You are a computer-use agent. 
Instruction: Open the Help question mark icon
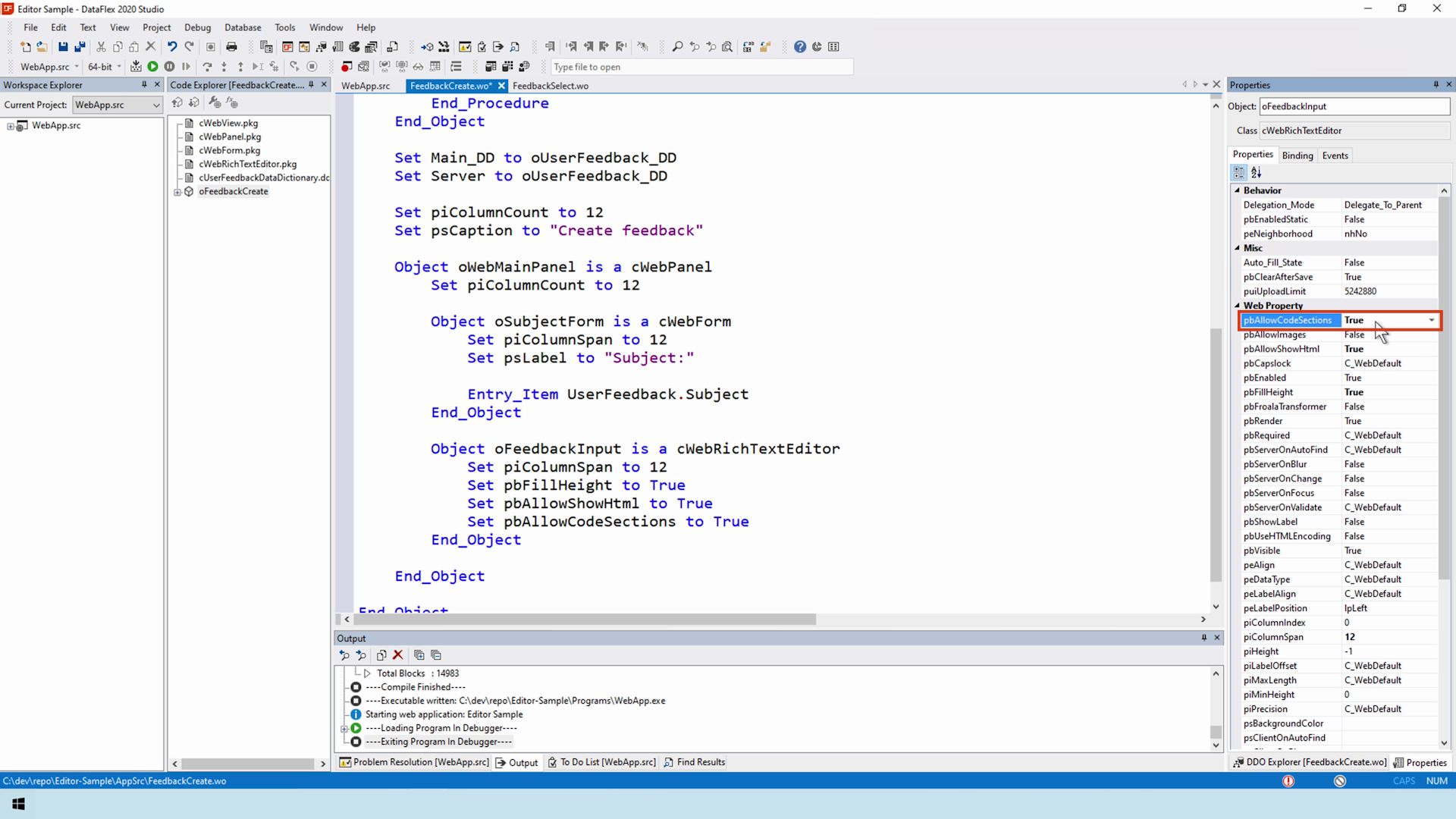(799, 47)
